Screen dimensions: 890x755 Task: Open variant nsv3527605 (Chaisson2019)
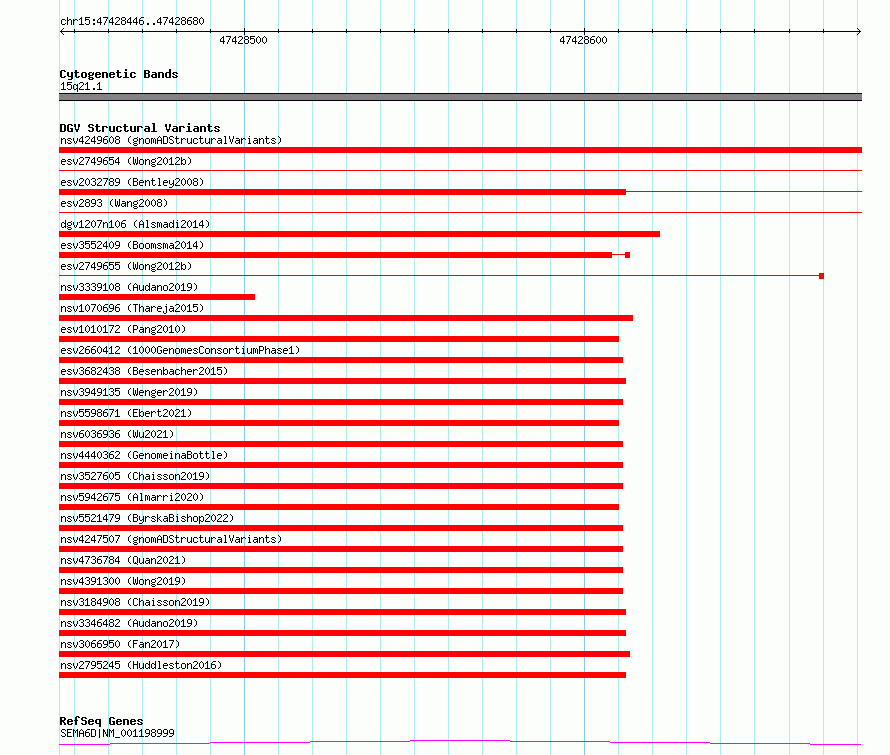pyautogui.click(x=135, y=476)
